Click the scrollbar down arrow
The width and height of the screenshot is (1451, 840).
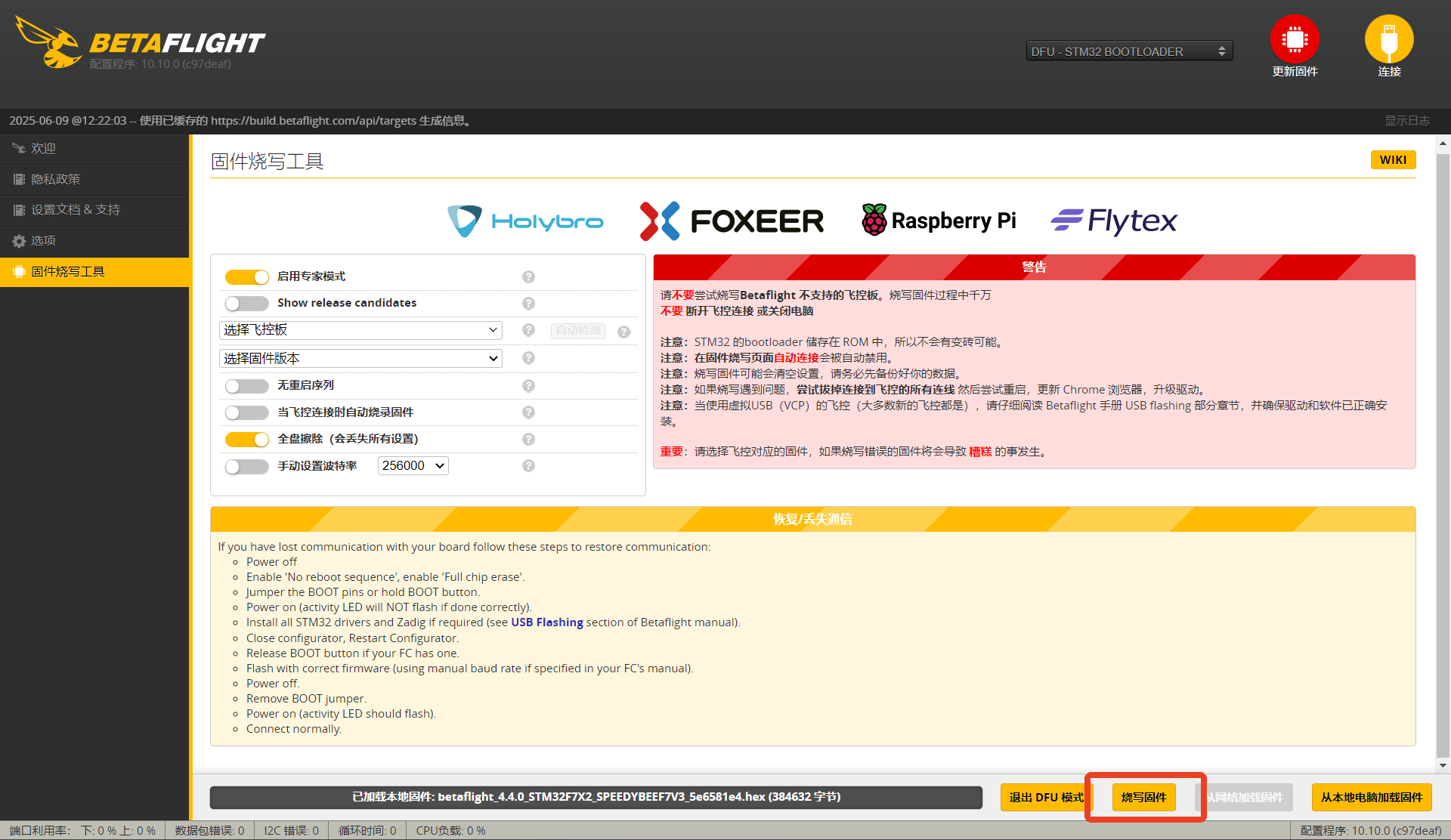click(x=1443, y=766)
